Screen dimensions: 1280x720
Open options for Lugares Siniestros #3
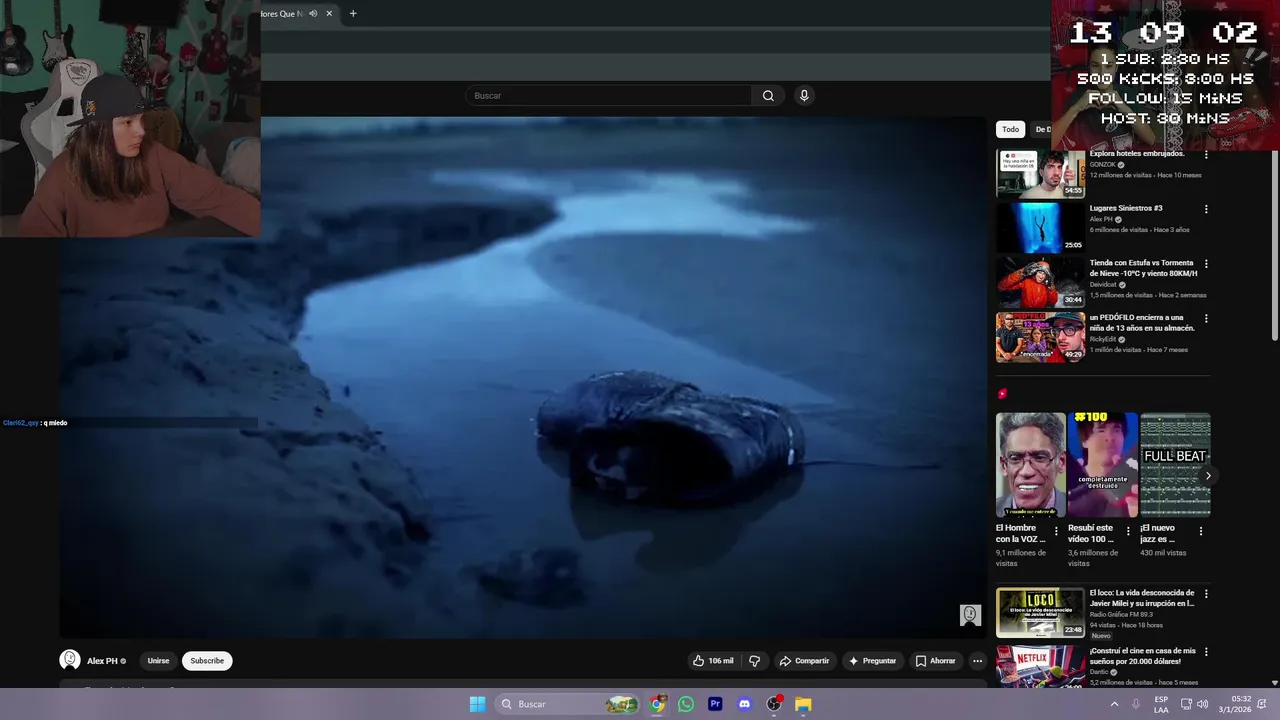coord(1206,209)
